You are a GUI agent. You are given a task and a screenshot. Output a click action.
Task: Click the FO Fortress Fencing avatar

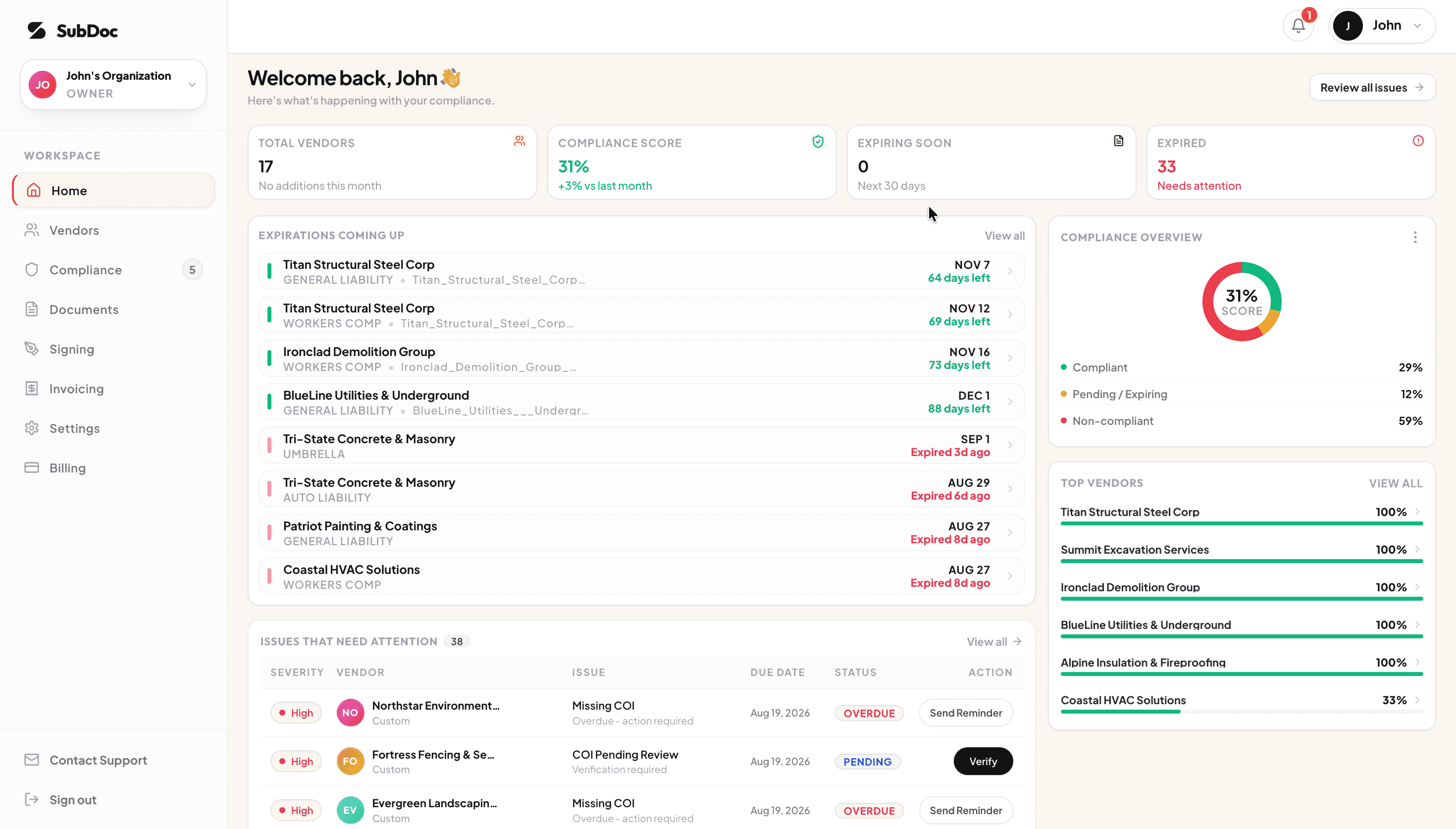pyautogui.click(x=350, y=761)
